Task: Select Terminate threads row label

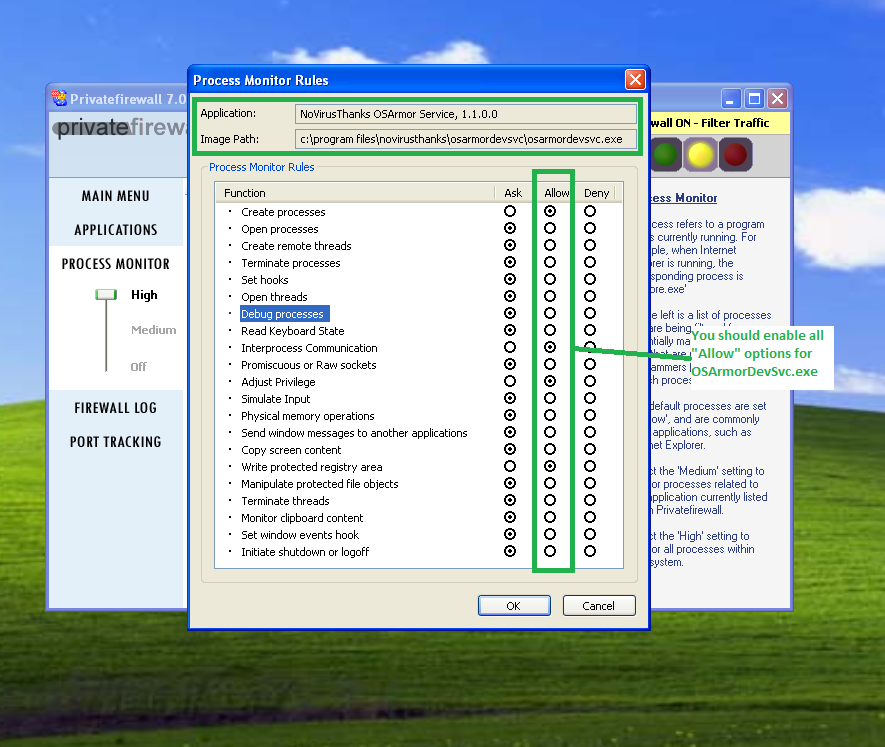Action: click(x=285, y=501)
